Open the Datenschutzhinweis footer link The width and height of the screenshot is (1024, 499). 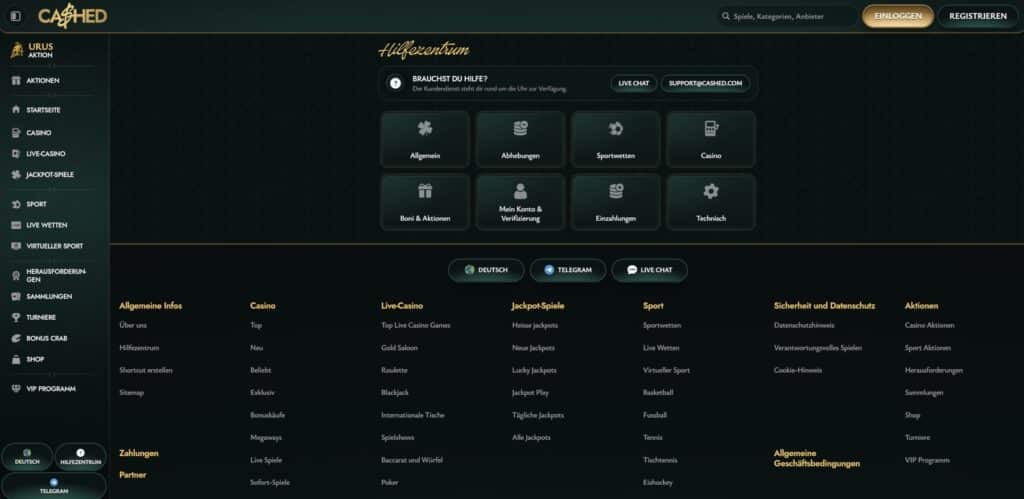click(x=804, y=325)
